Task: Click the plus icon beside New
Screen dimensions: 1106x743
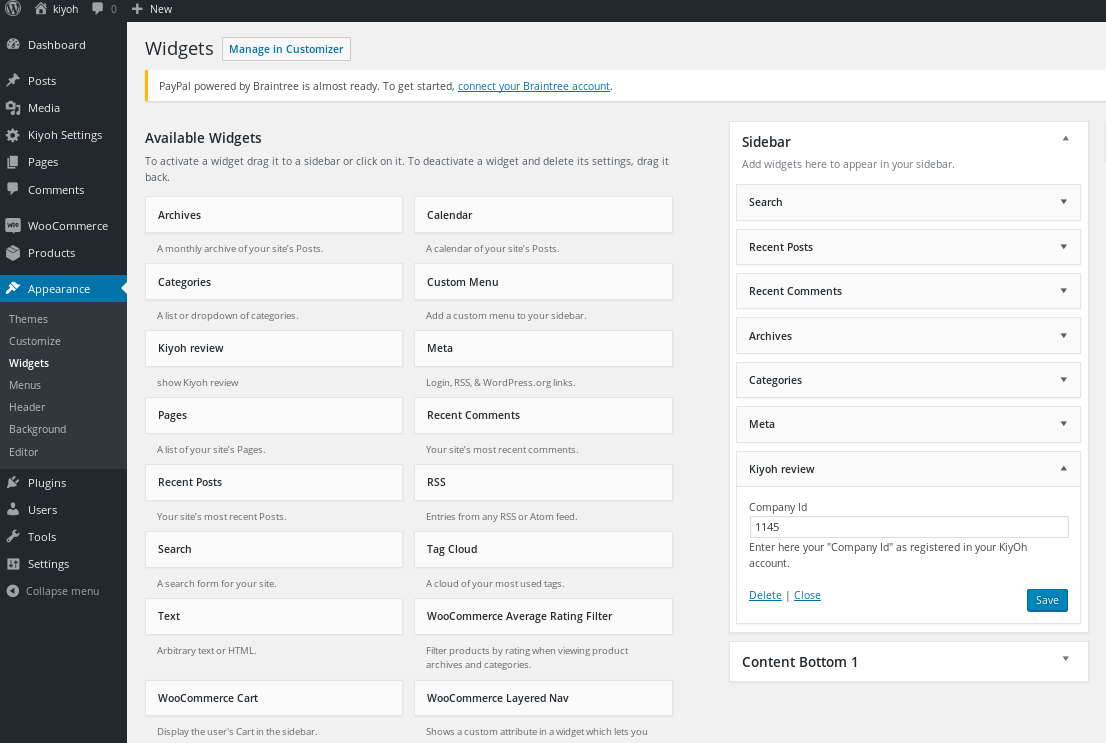Action: click(137, 9)
